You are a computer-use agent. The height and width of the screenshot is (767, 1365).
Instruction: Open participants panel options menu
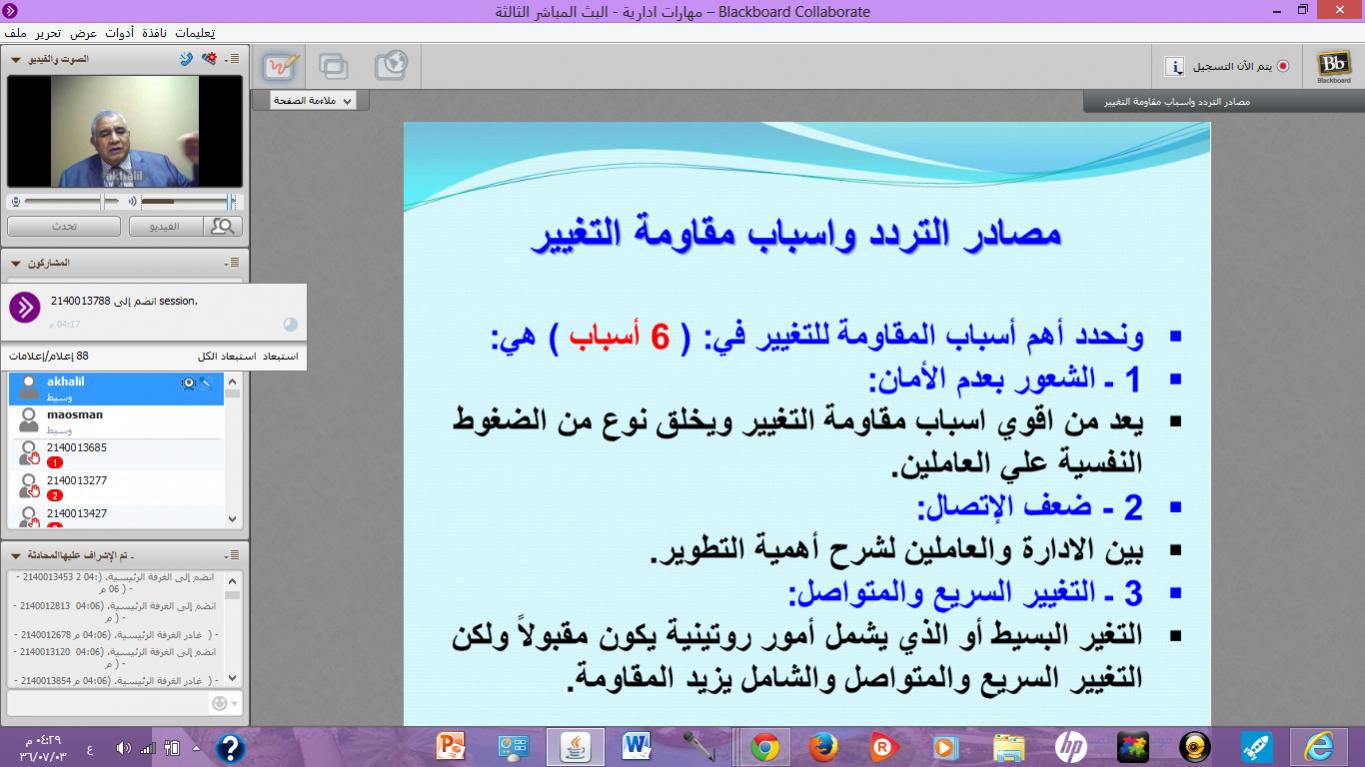coord(232,262)
